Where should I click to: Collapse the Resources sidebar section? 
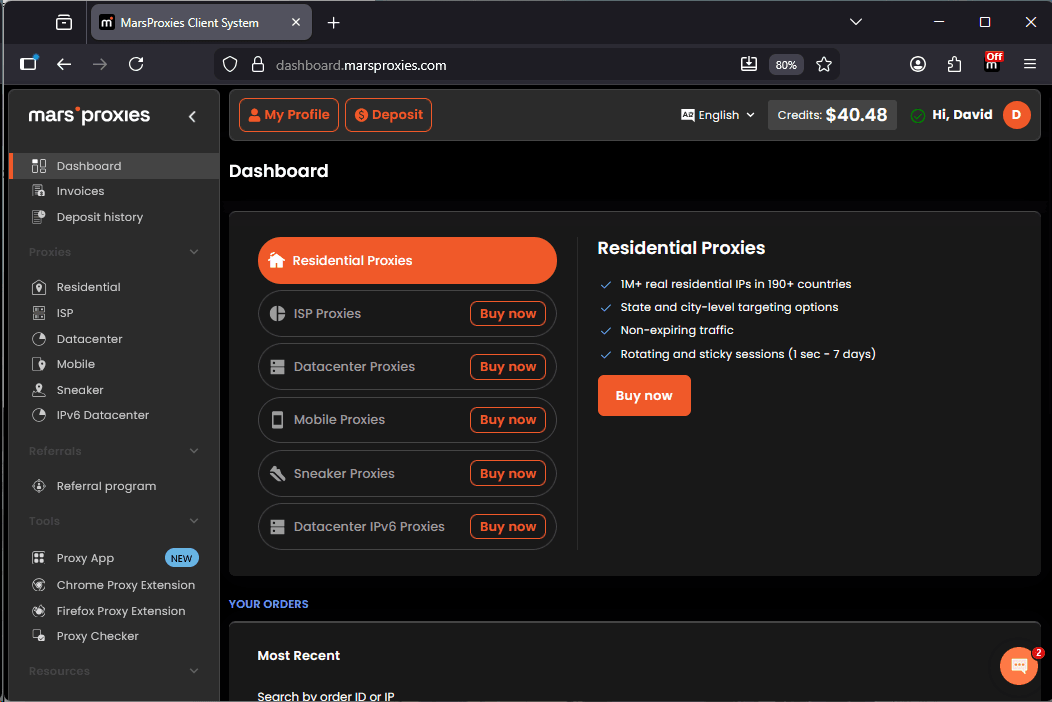click(x=194, y=671)
